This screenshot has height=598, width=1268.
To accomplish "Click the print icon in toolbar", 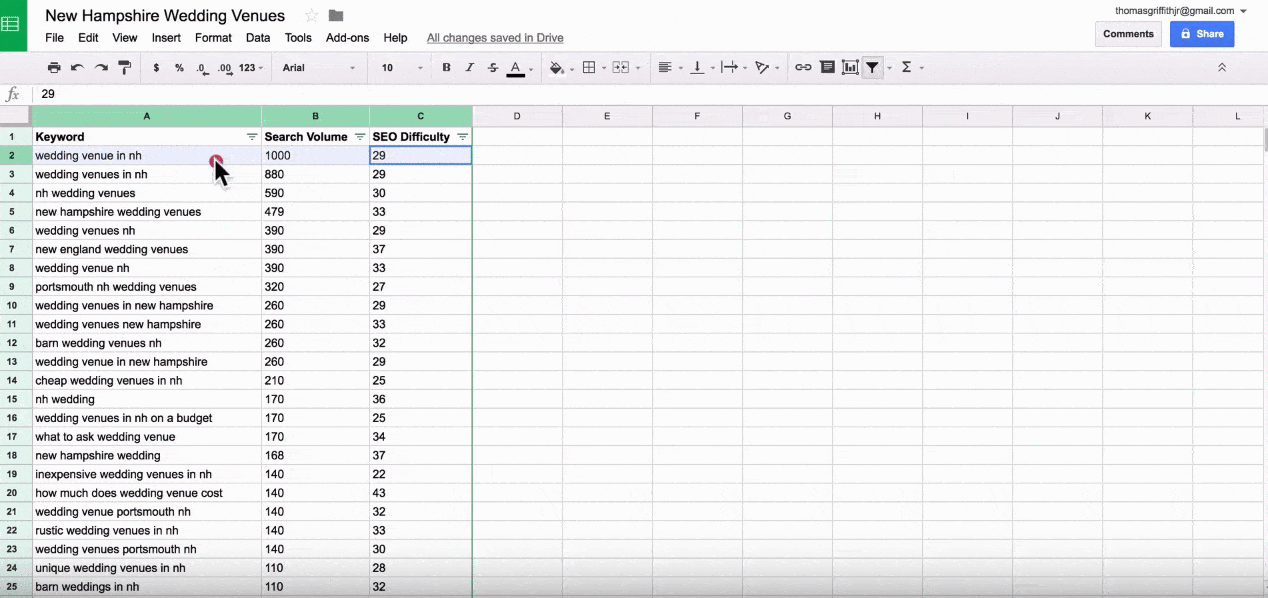I will (54, 68).
